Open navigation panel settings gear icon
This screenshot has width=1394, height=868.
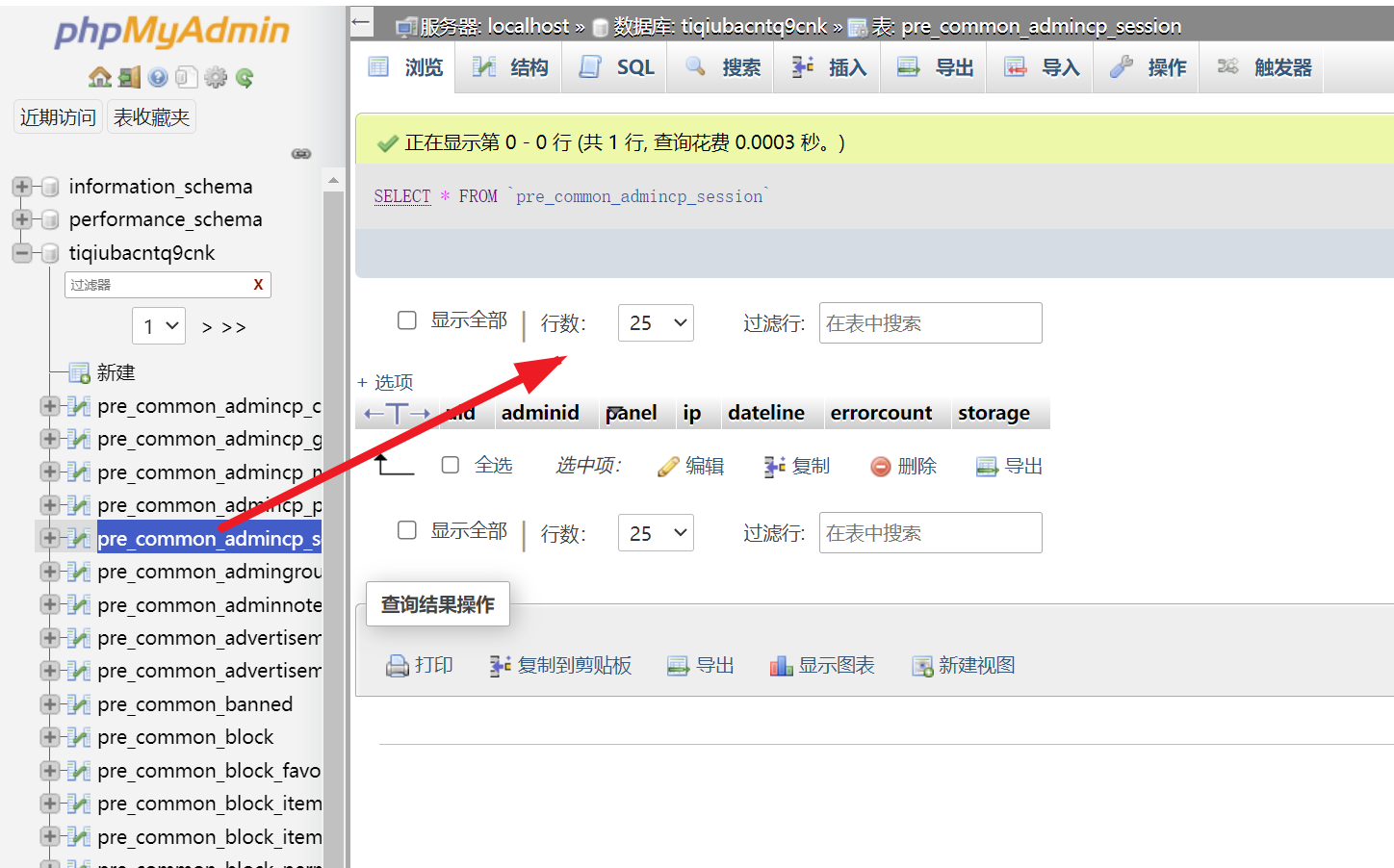(216, 78)
